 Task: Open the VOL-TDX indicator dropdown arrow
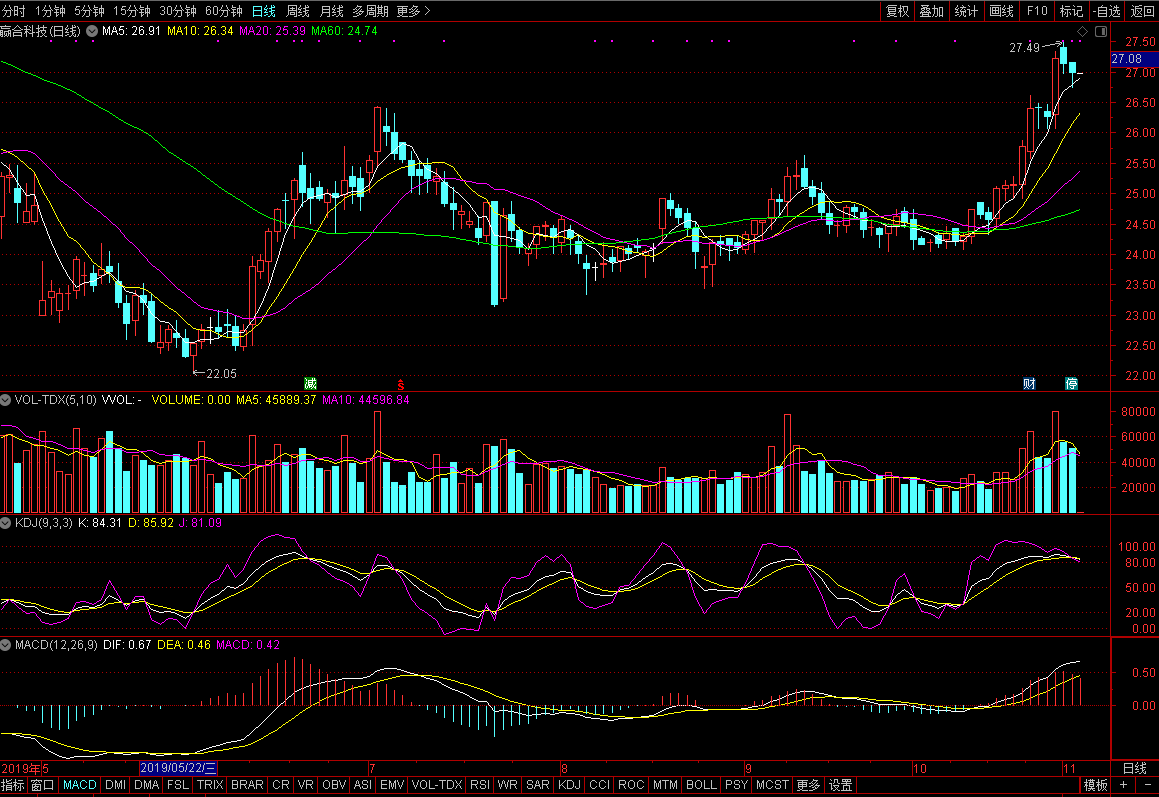(x=6, y=399)
